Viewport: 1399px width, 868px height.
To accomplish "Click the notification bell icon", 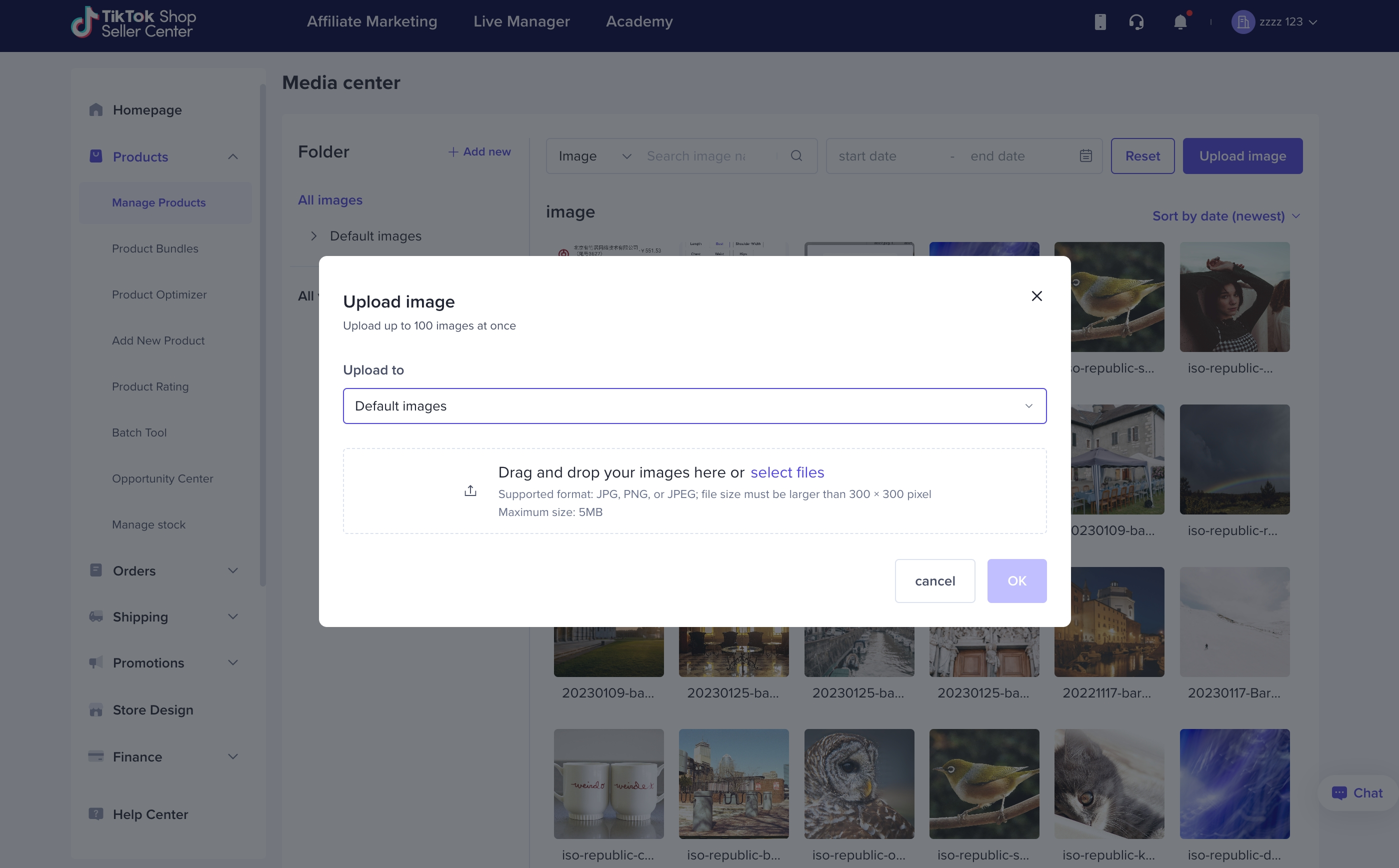I will (x=1179, y=22).
